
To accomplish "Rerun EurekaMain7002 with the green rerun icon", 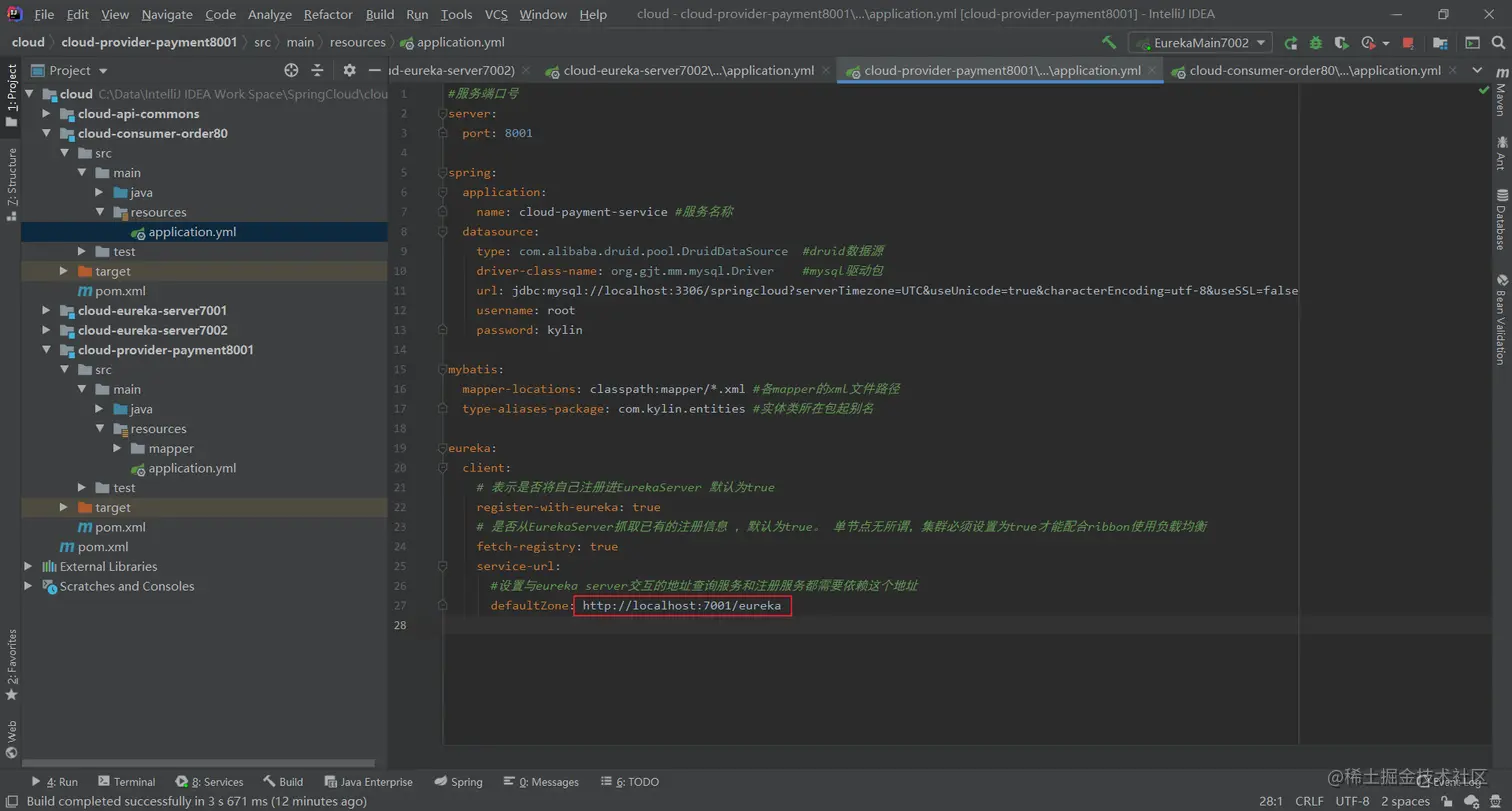I will pos(1291,43).
